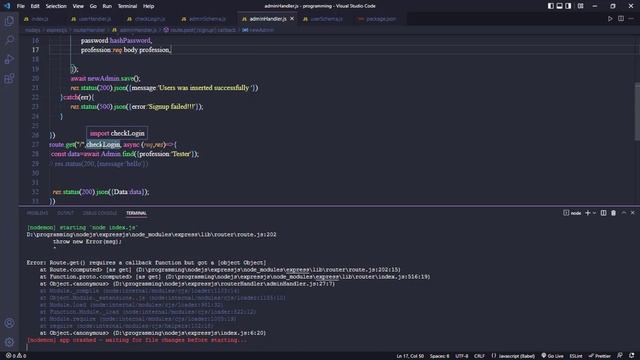Image resolution: width=640 pixels, height=360 pixels.
Task: Show the Problems panel tab
Action: tap(37, 213)
